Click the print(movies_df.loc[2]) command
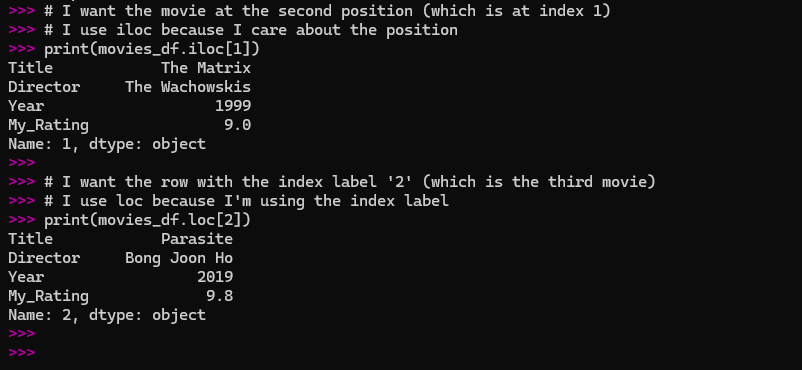Image resolution: width=802 pixels, height=370 pixels. tap(147, 220)
